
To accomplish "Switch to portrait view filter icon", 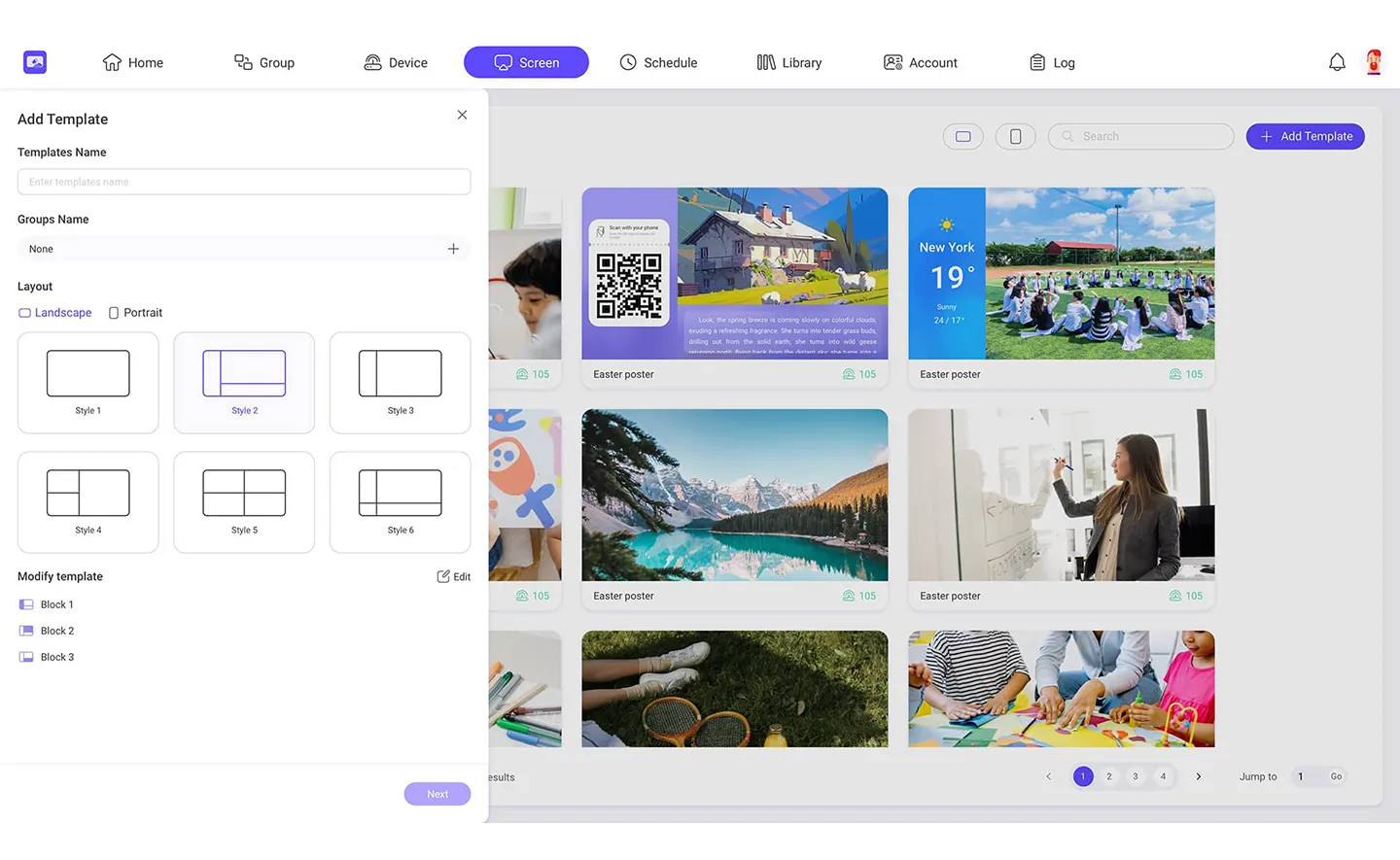I will tap(1015, 136).
